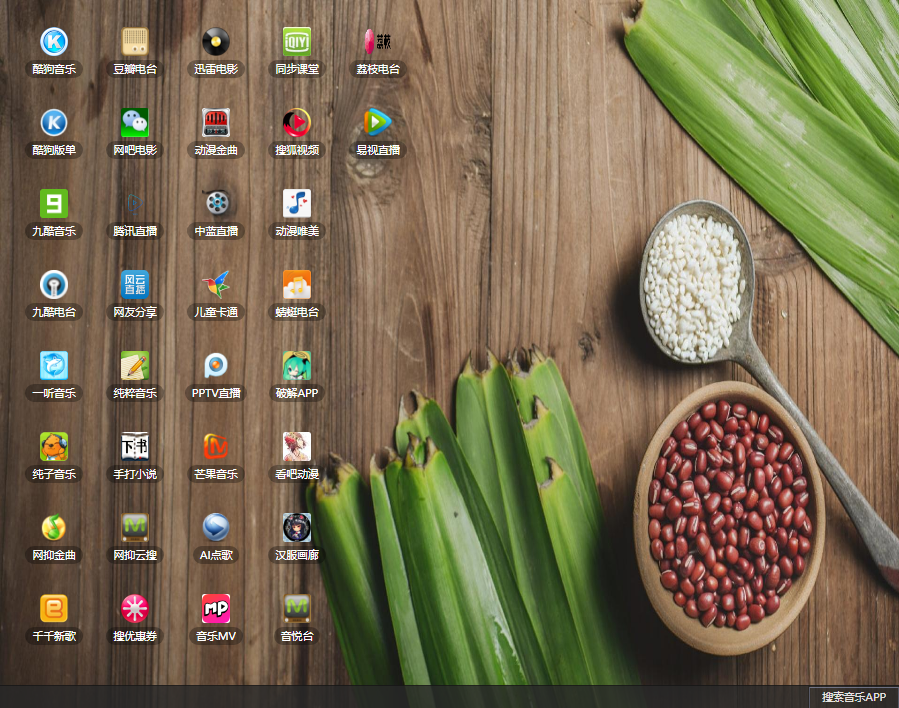Launch 中蓝直播 film reel icon
Image resolution: width=899 pixels, height=708 pixels.
click(x=216, y=204)
